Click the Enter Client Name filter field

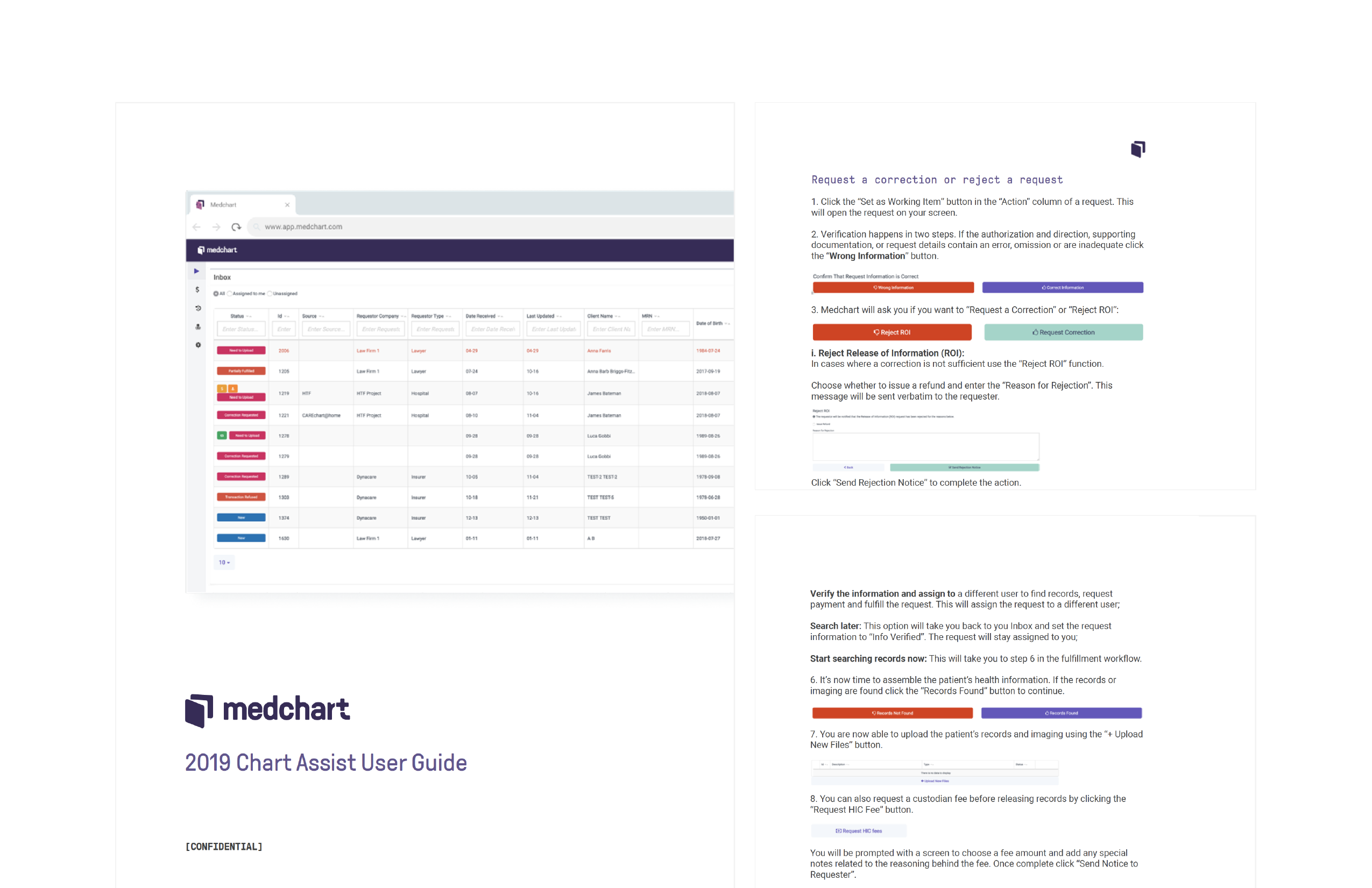611,329
